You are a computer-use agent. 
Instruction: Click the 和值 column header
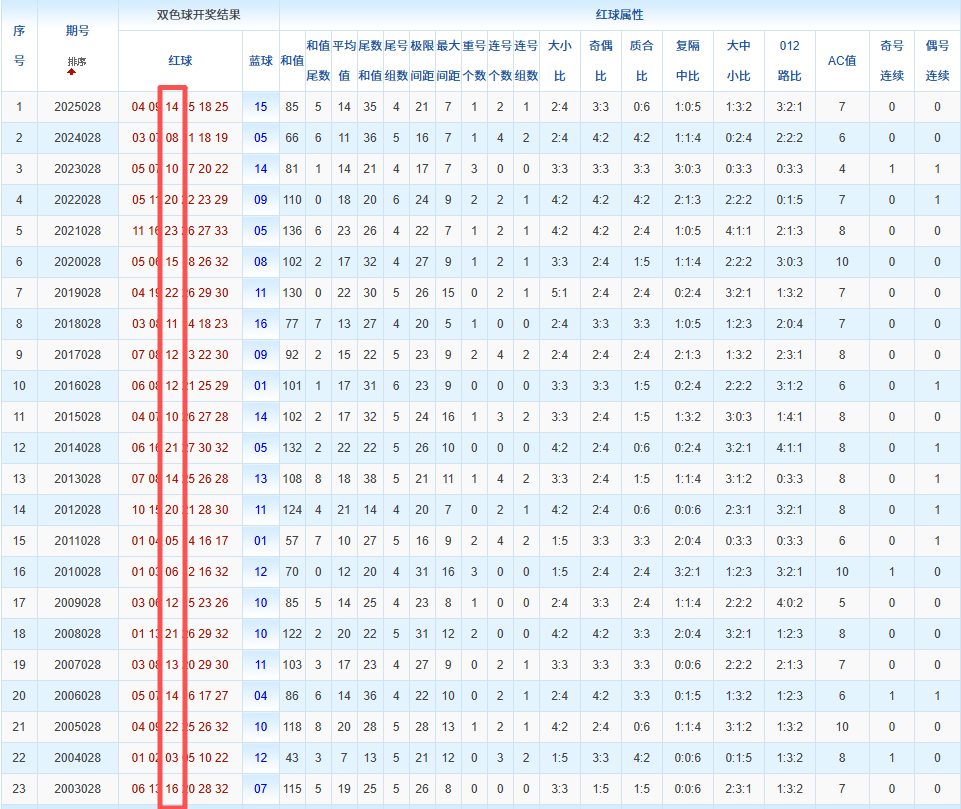coord(292,61)
